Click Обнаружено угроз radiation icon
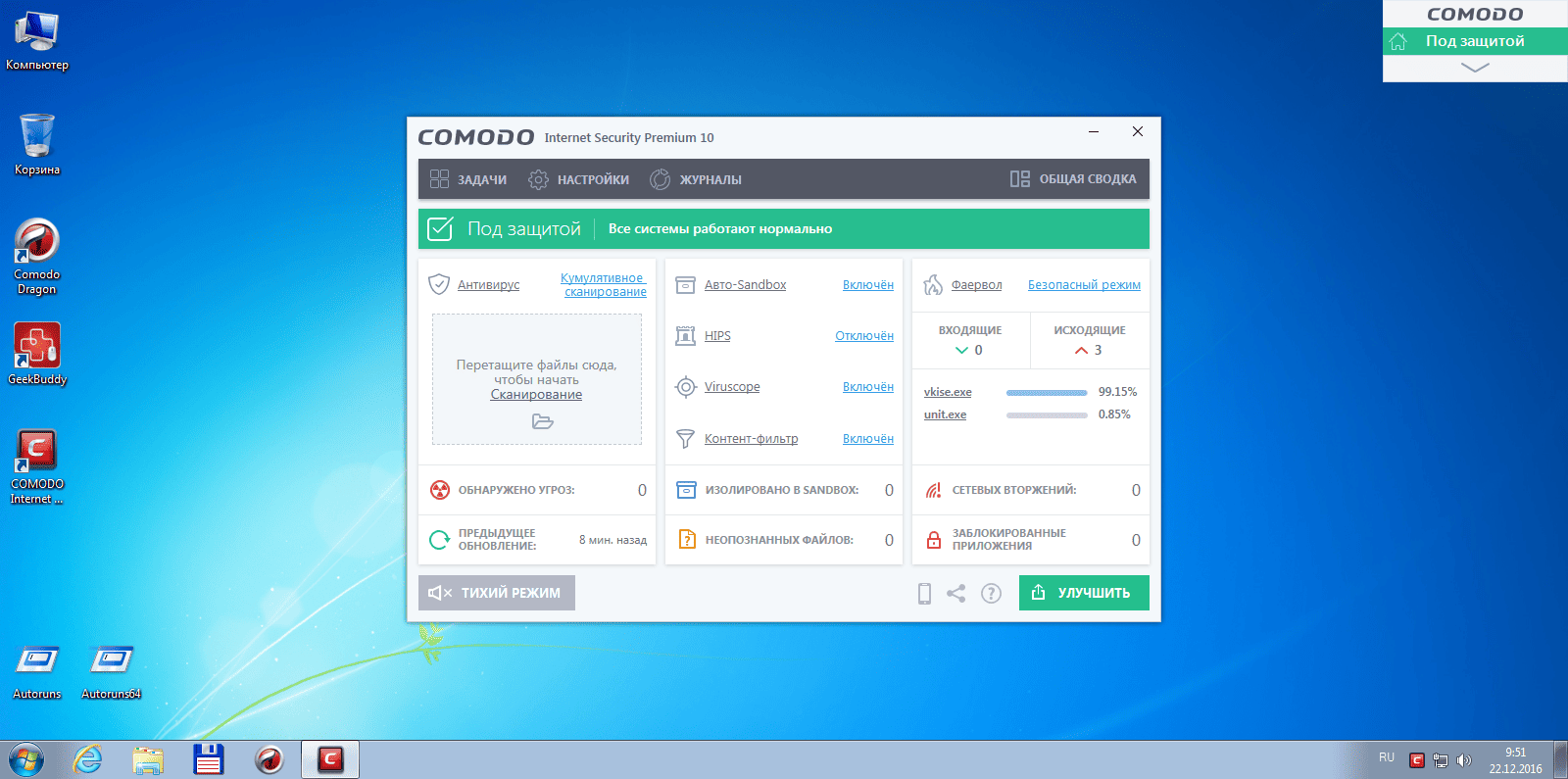The image size is (1568, 779). click(440, 490)
